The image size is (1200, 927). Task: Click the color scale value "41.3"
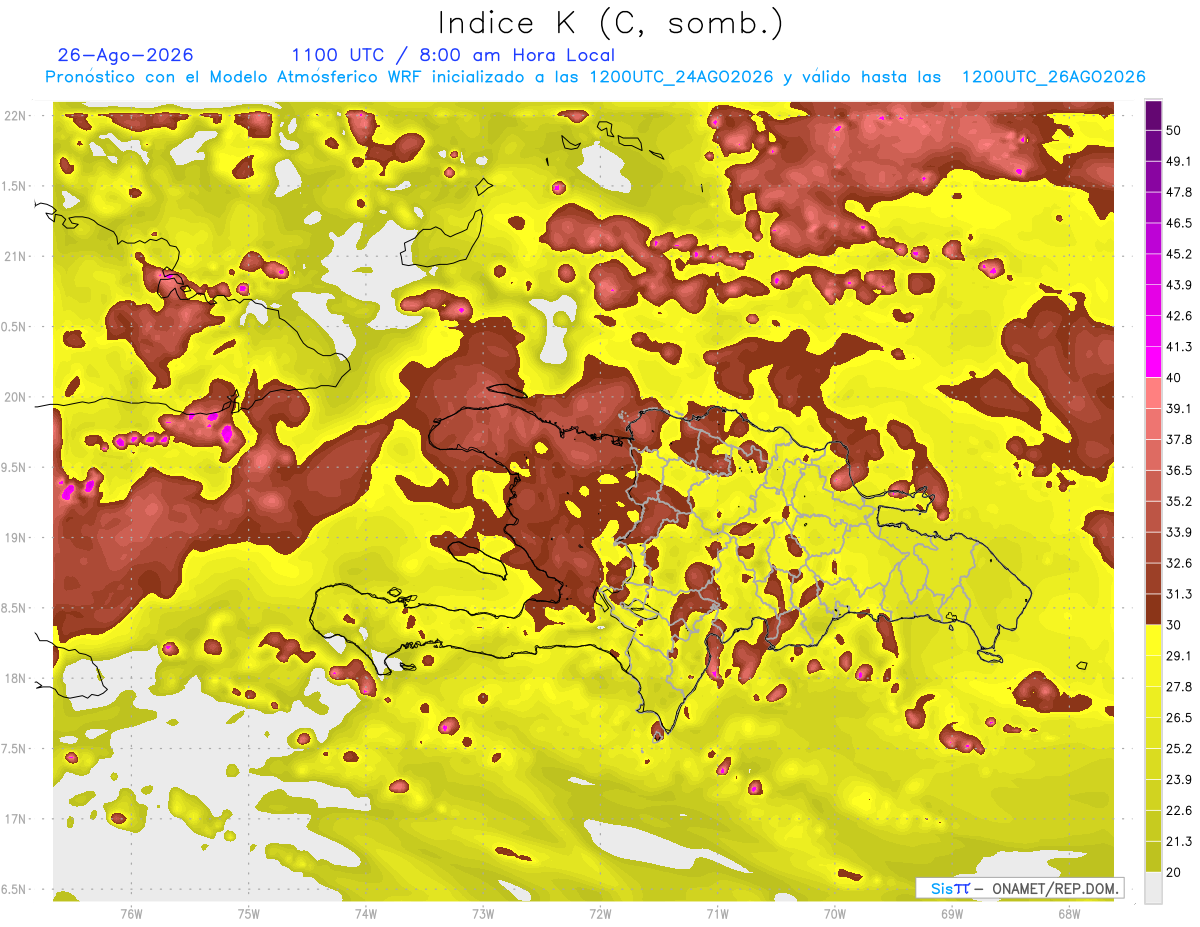pos(1178,347)
